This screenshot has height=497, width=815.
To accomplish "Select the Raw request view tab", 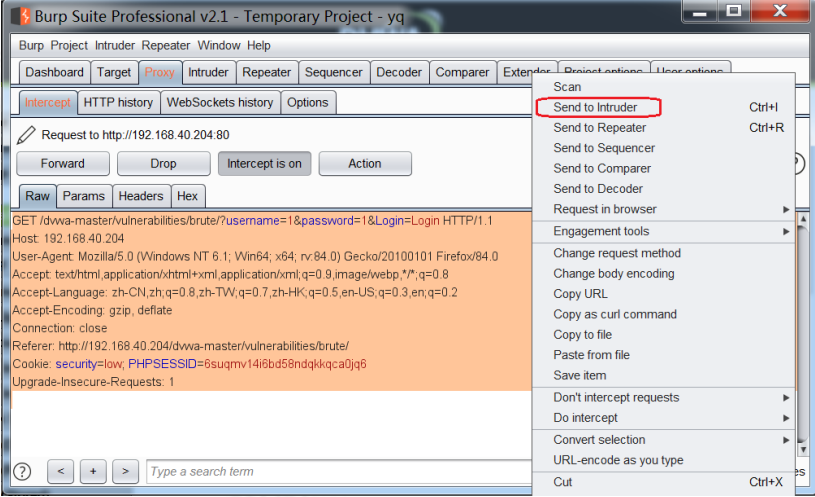I will pyautogui.click(x=37, y=196).
